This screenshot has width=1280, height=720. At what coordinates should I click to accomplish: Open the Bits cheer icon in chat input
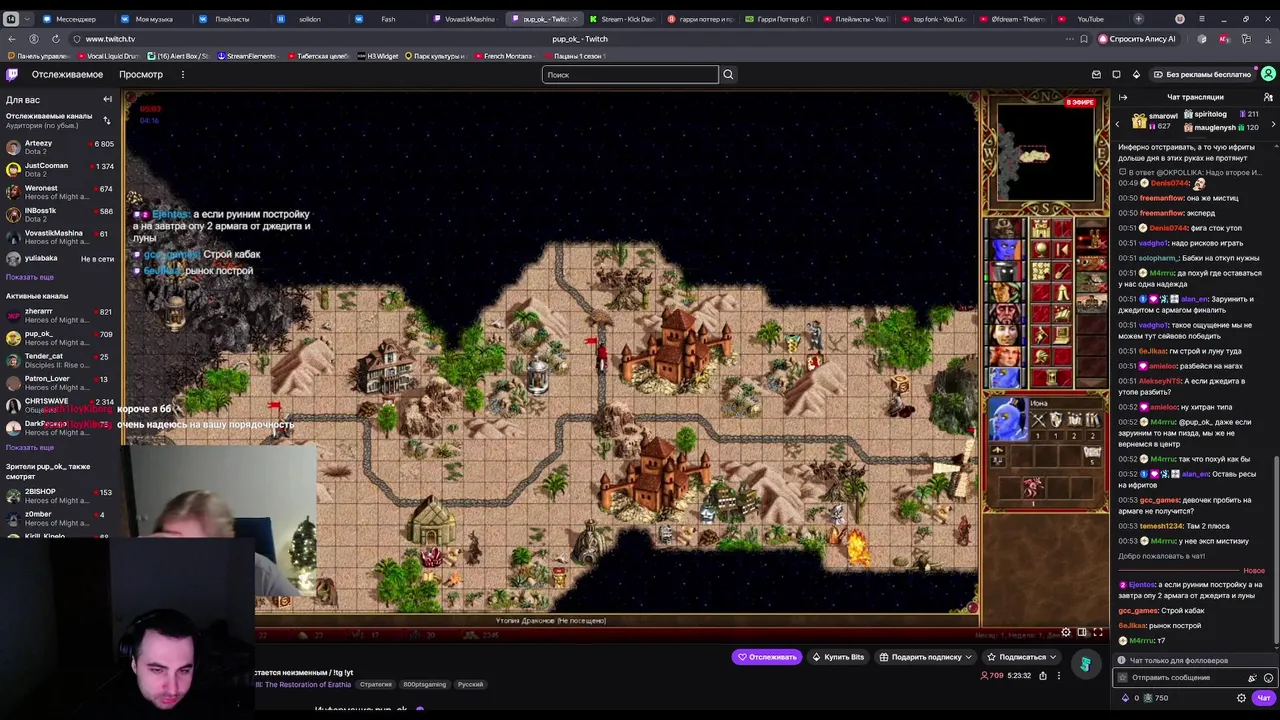(1252, 678)
